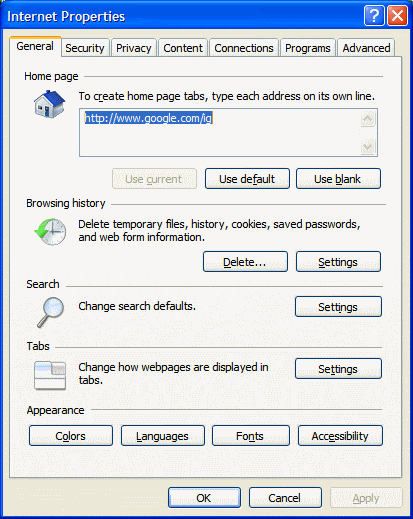Open Search defaults Settings
Image resolution: width=413 pixels, height=519 pixels.
tap(338, 306)
